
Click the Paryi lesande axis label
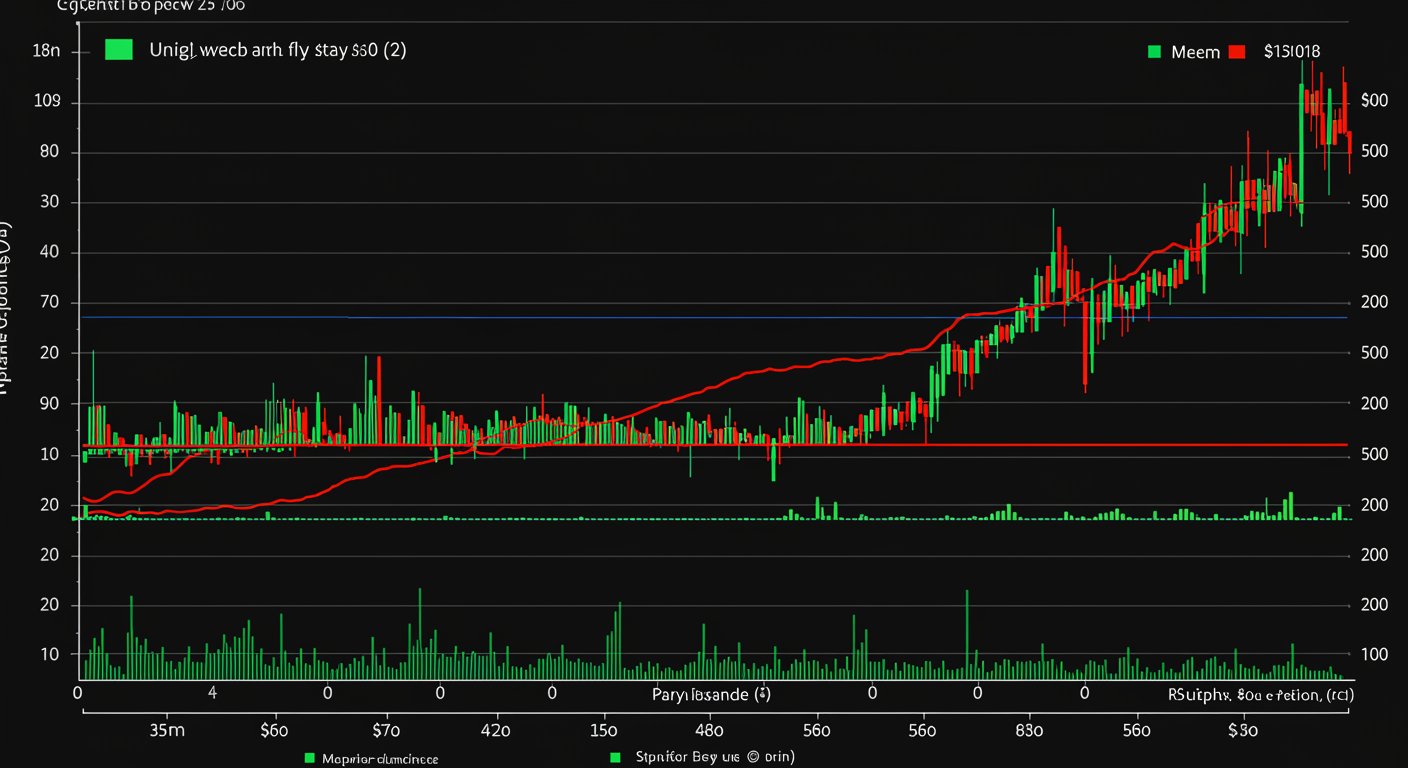[710, 694]
